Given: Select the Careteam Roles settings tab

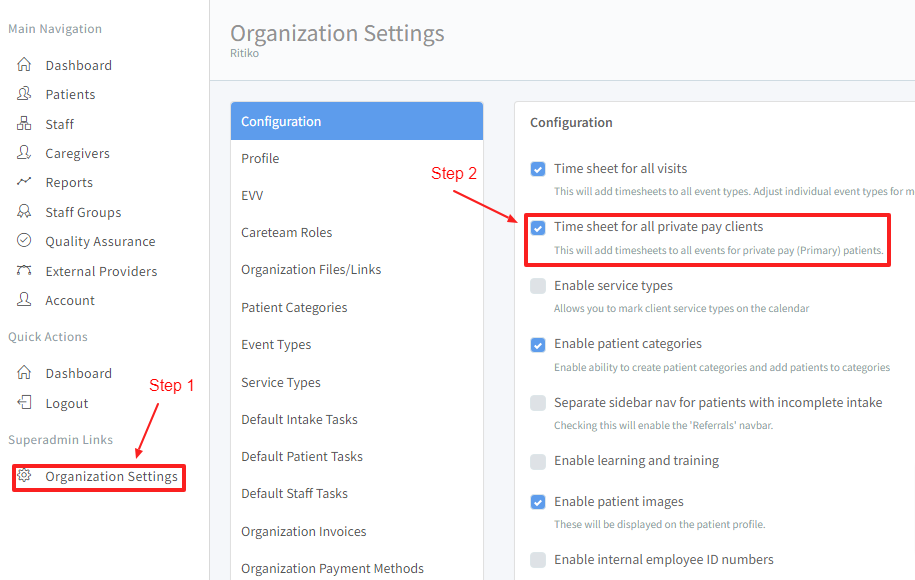Looking at the screenshot, I should [286, 232].
